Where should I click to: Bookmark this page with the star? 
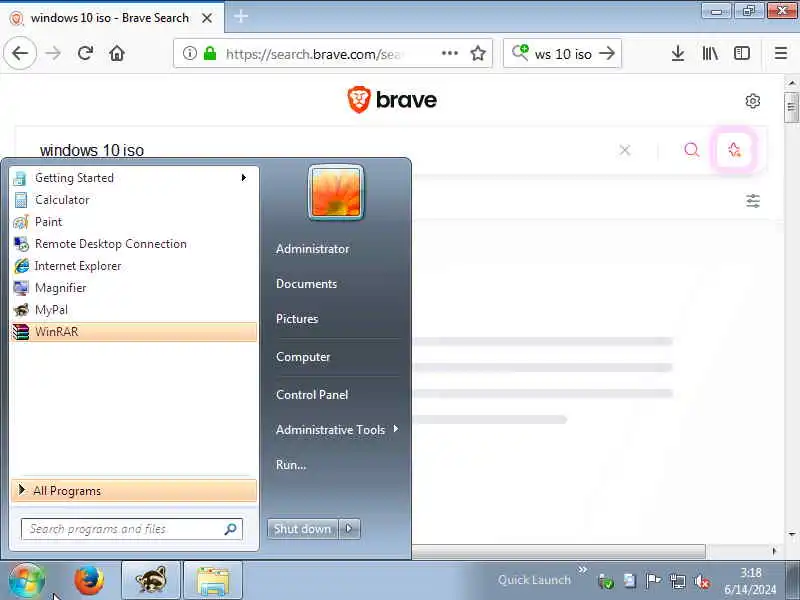pos(478,53)
